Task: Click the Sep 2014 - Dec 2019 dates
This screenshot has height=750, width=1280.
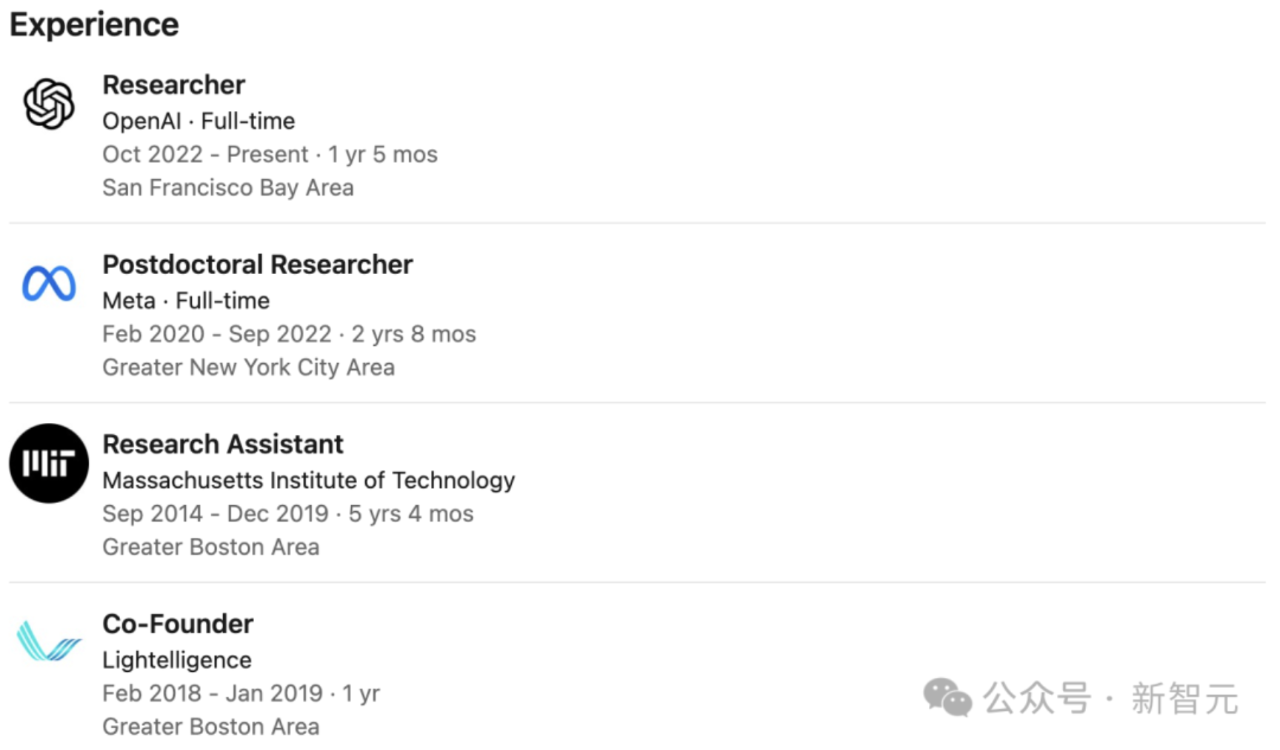Action: click(215, 514)
